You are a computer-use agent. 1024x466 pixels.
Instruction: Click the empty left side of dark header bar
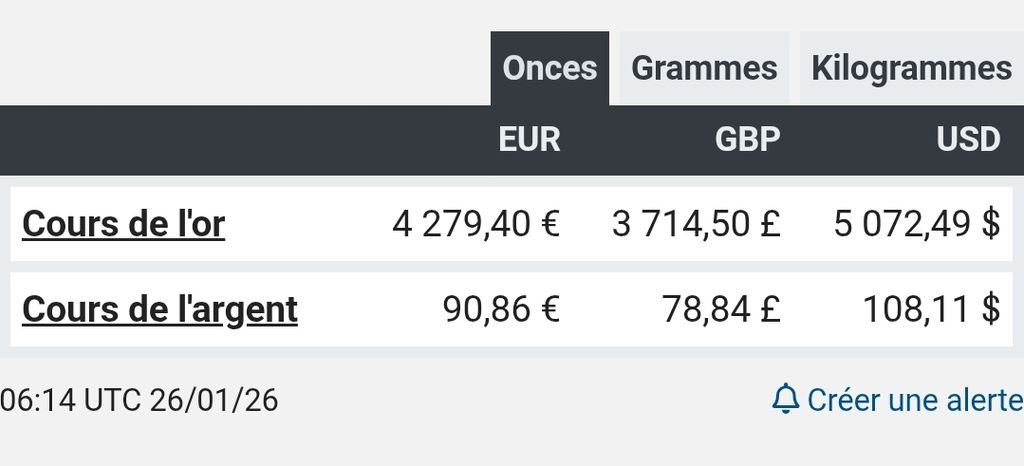click(200, 140)
